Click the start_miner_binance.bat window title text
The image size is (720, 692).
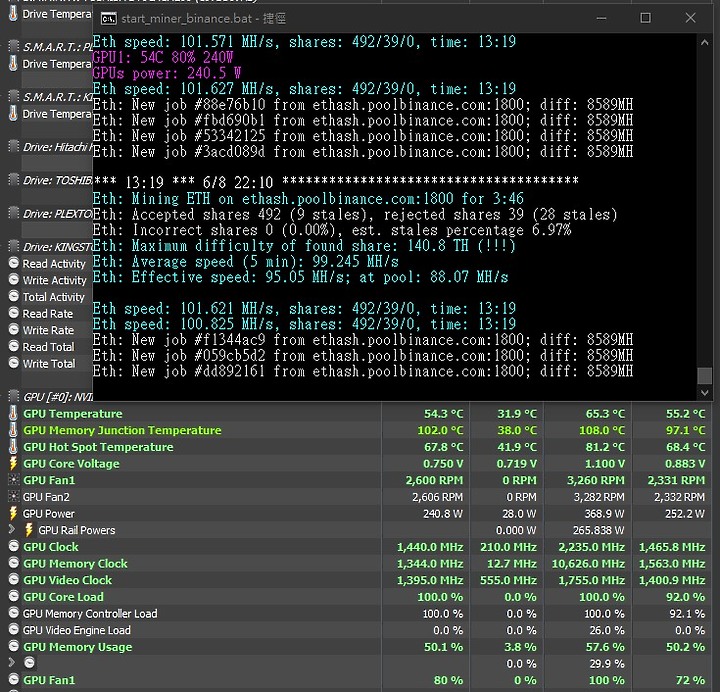click(x=203, y=18)
